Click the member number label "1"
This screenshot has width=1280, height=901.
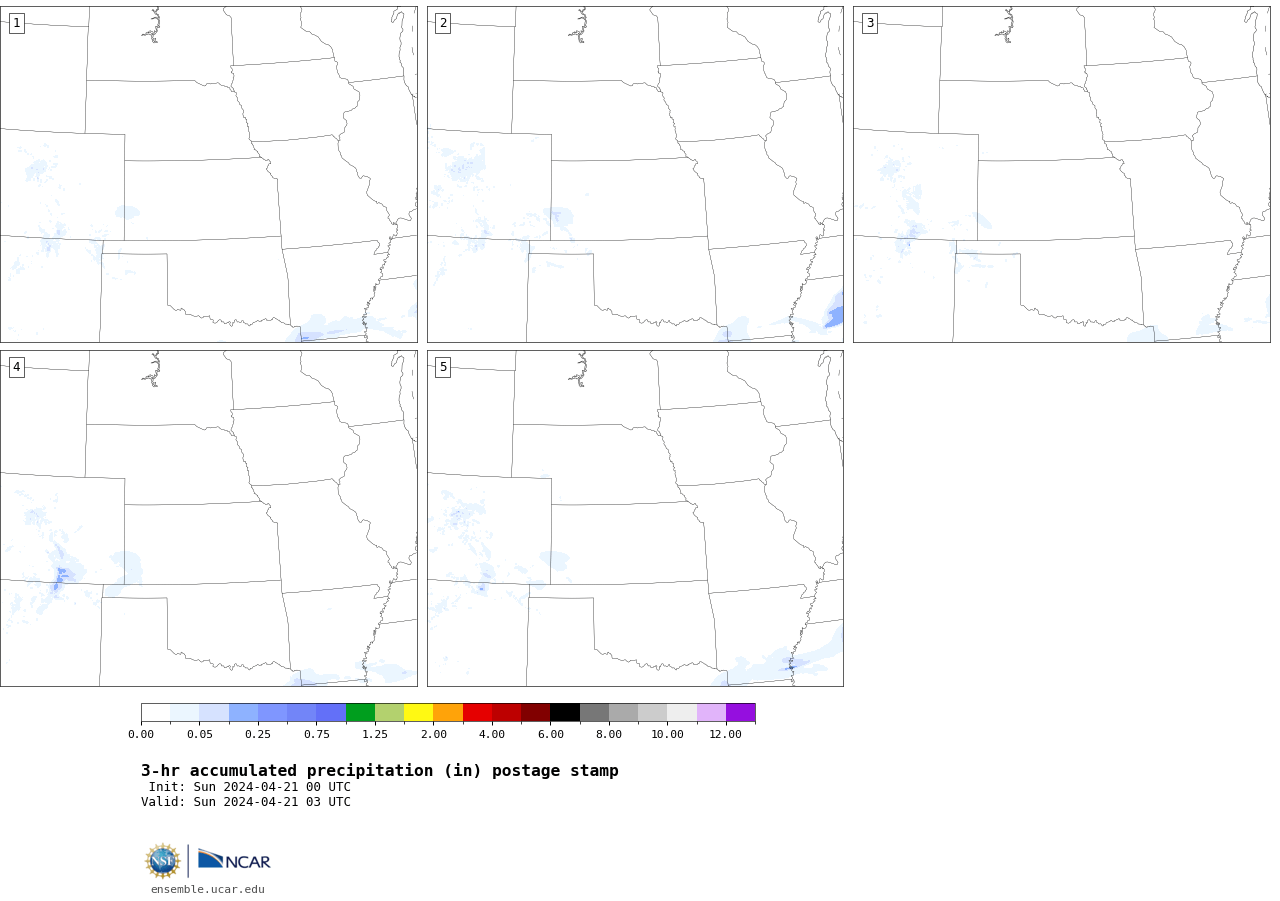(16, 23)
